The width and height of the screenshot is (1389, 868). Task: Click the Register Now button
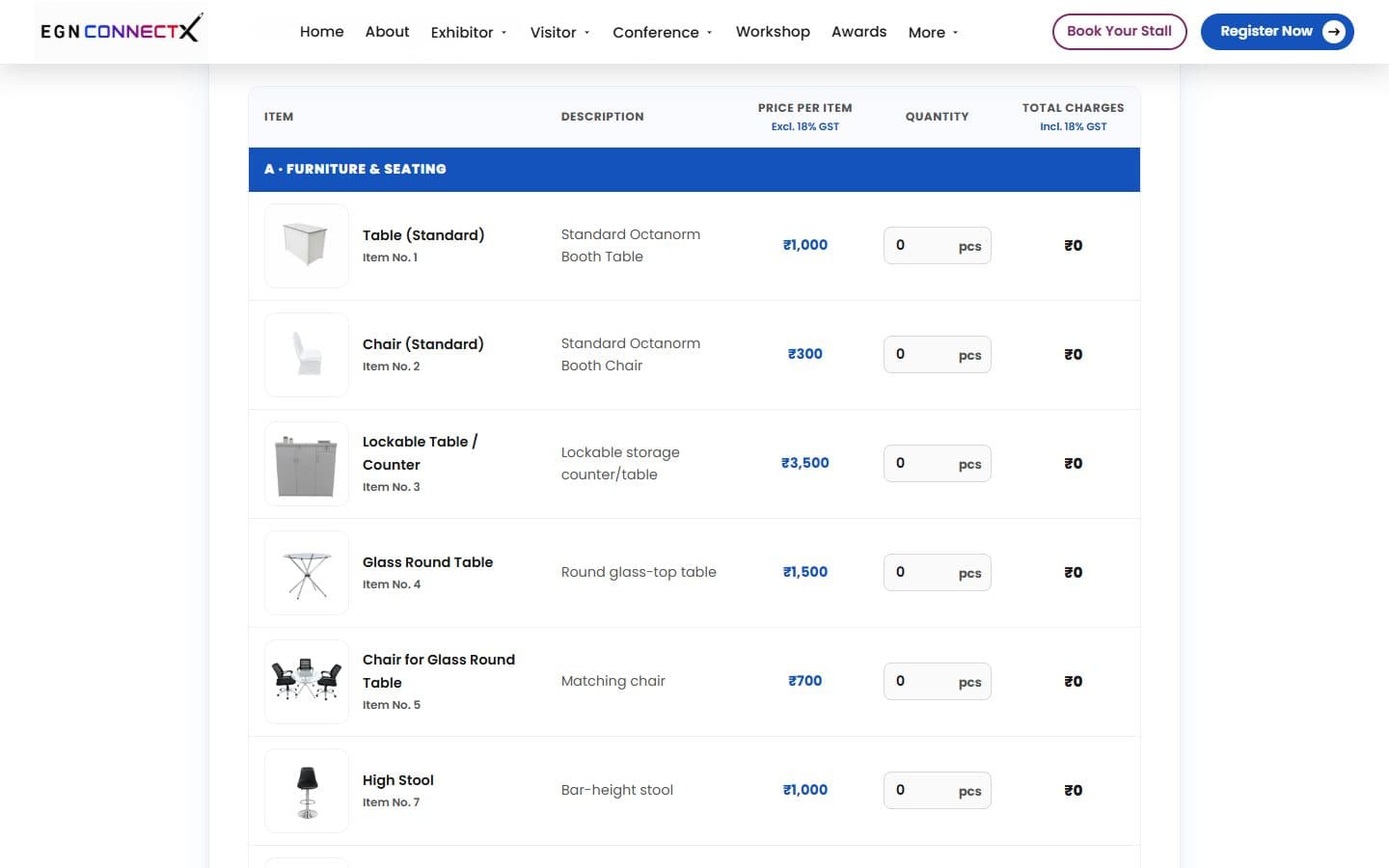[x=1277, y=32]
